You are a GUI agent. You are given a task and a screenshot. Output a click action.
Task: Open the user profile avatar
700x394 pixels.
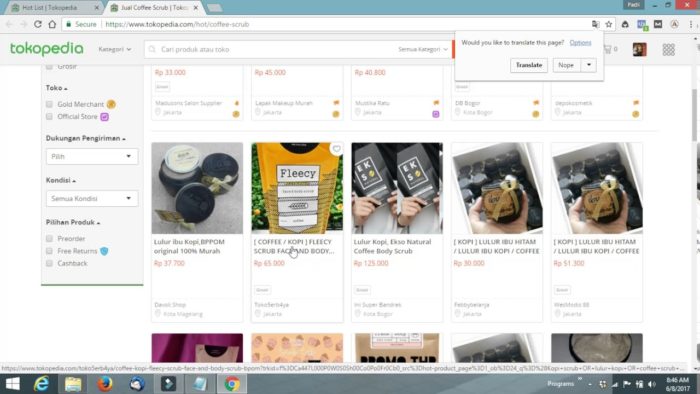click(639, 49)
